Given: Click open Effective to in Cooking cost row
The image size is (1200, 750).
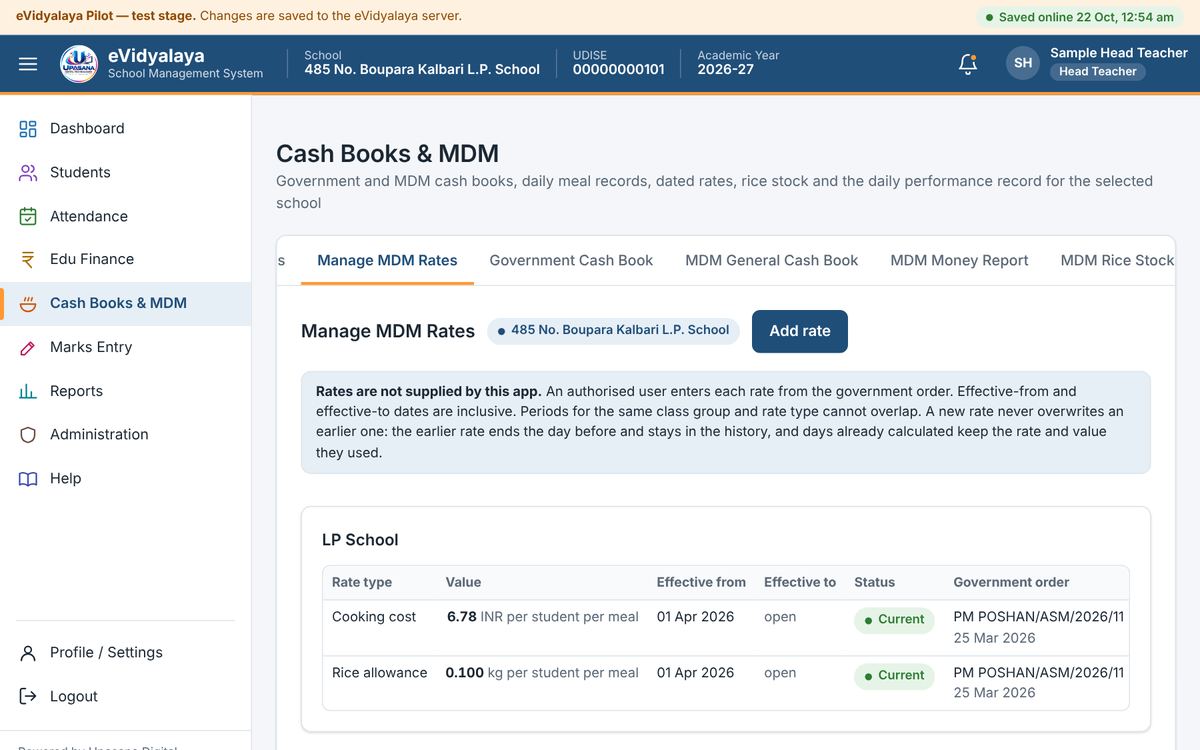Looking at the screenshot, I should point(780,616).
